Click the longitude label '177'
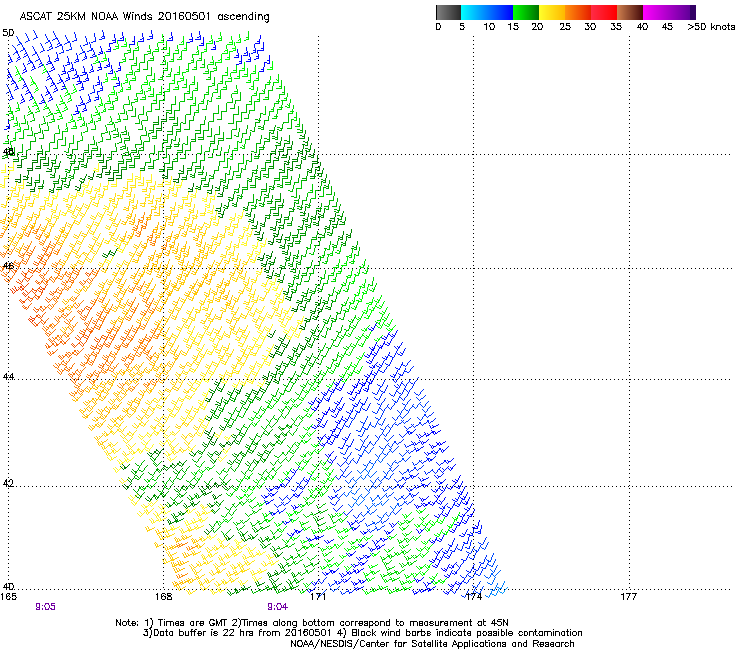740x650 pixels. 628,597
